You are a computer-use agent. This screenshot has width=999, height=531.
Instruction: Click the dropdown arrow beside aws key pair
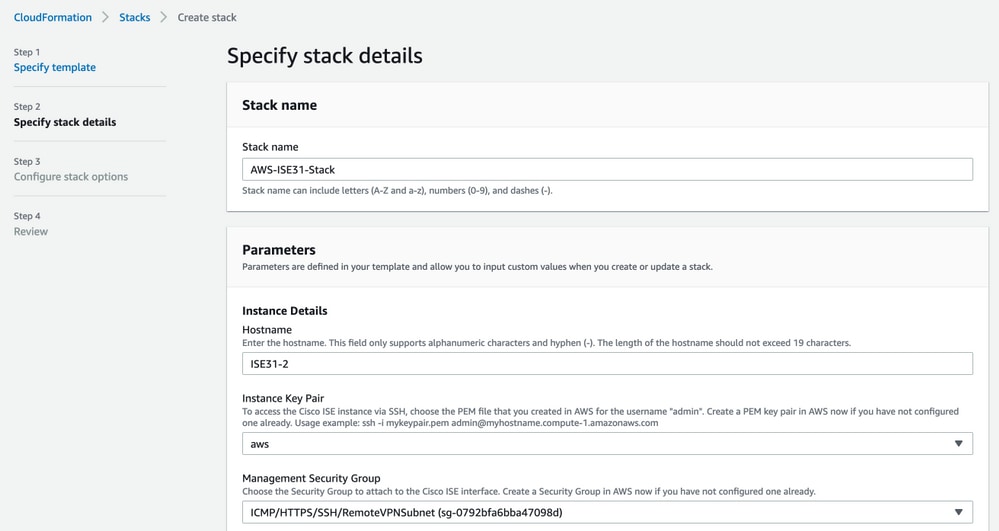[x=958, y=444]
